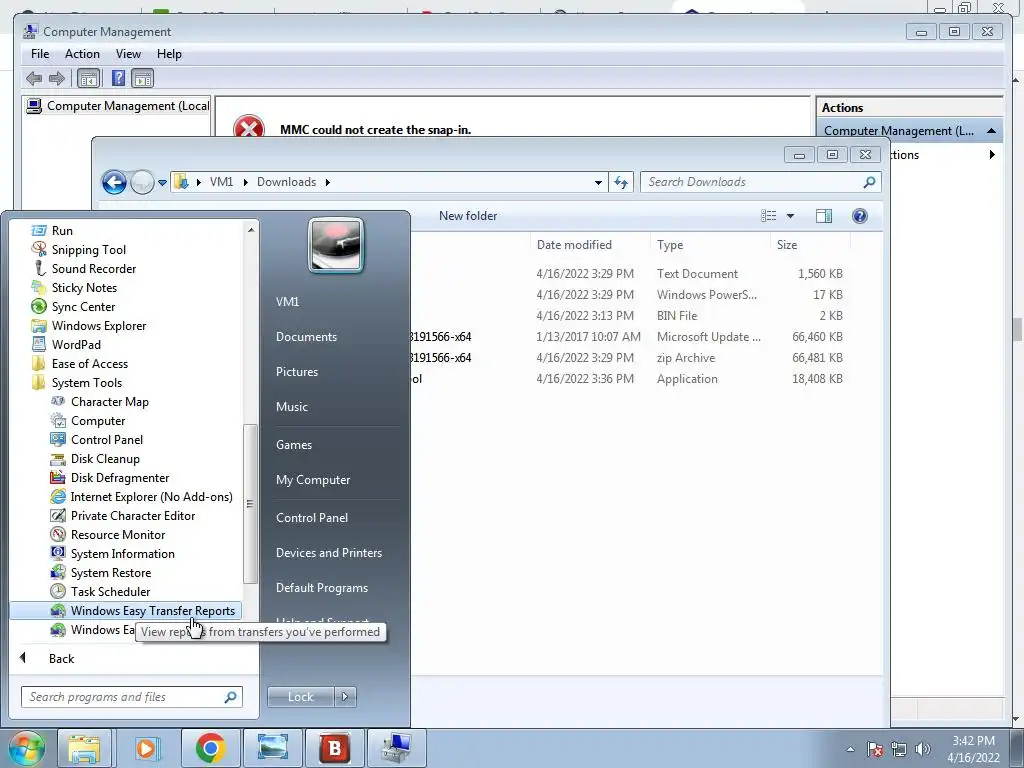The height and width of the screenshot is (768, 1024).
Task: Open Windows Media Player taskbar icon
Action: tap(148, 748)
